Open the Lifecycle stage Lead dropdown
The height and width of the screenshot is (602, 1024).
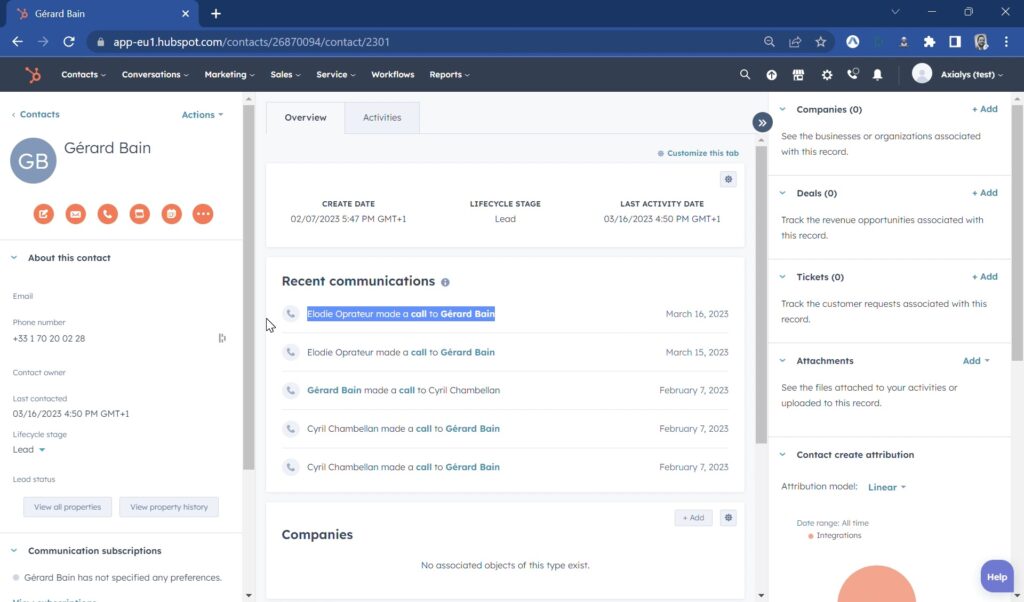click(29, 449)
